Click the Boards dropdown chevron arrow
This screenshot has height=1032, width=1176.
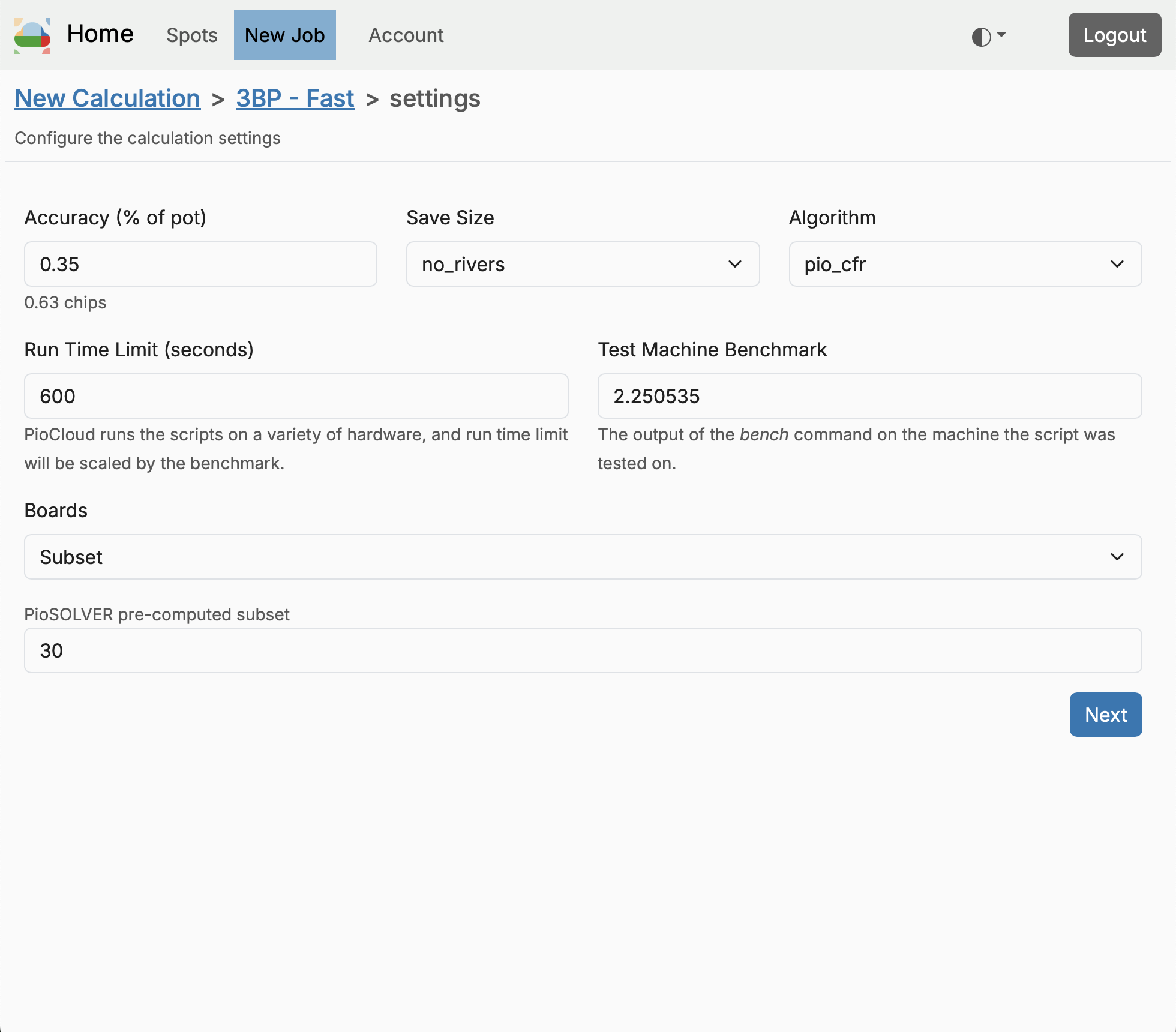click(x=1117, y=557)
